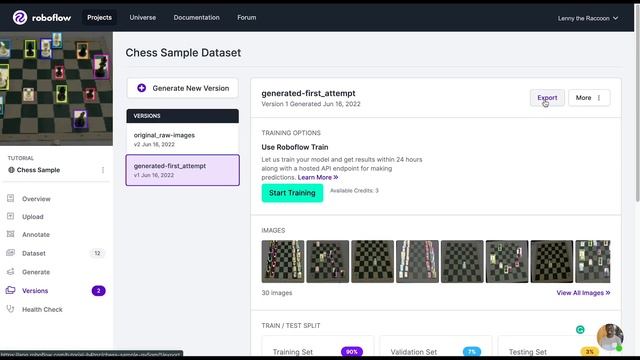Click the Generate sidebar icon
Image resolution: width=640 pixels, height=360 pixels.
tap(11, 271)
